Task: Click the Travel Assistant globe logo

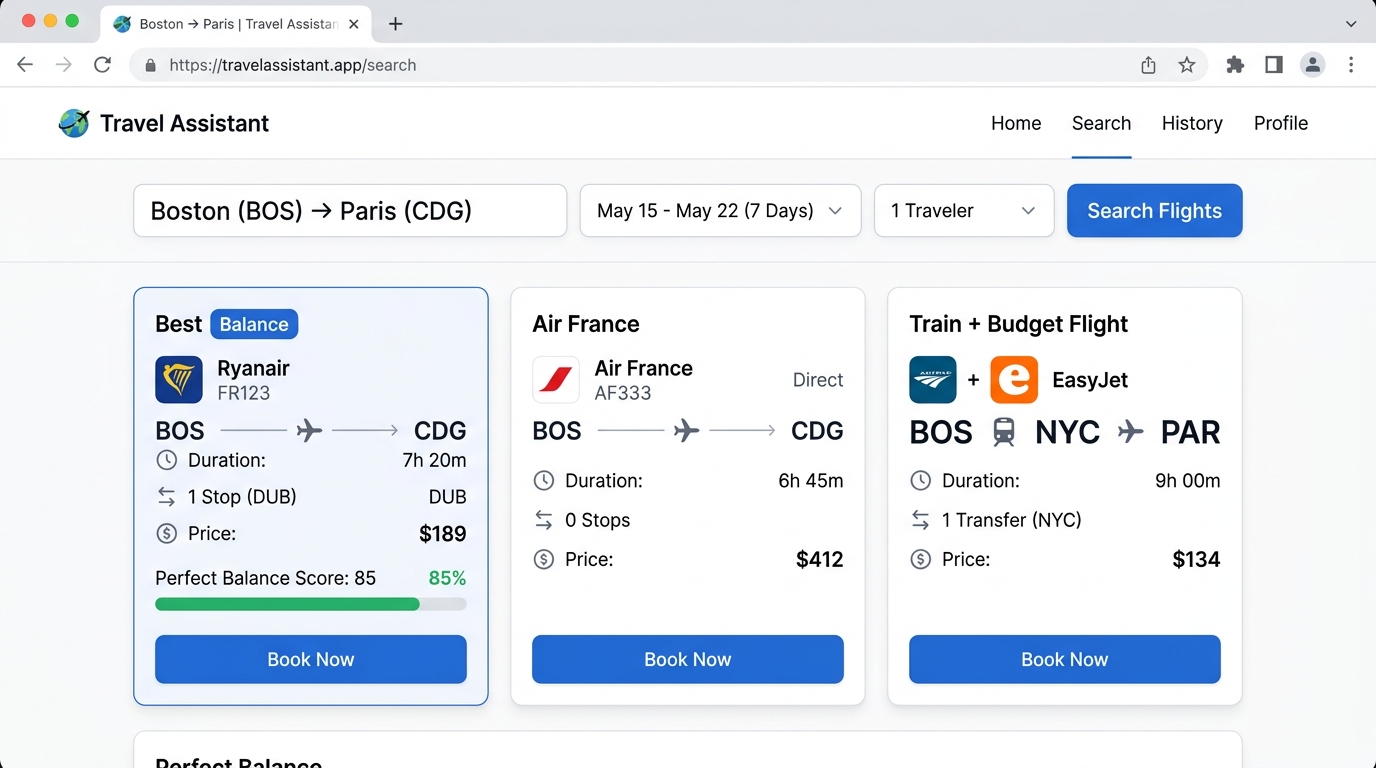Action: pyautogui.click(x=74, y=123)
